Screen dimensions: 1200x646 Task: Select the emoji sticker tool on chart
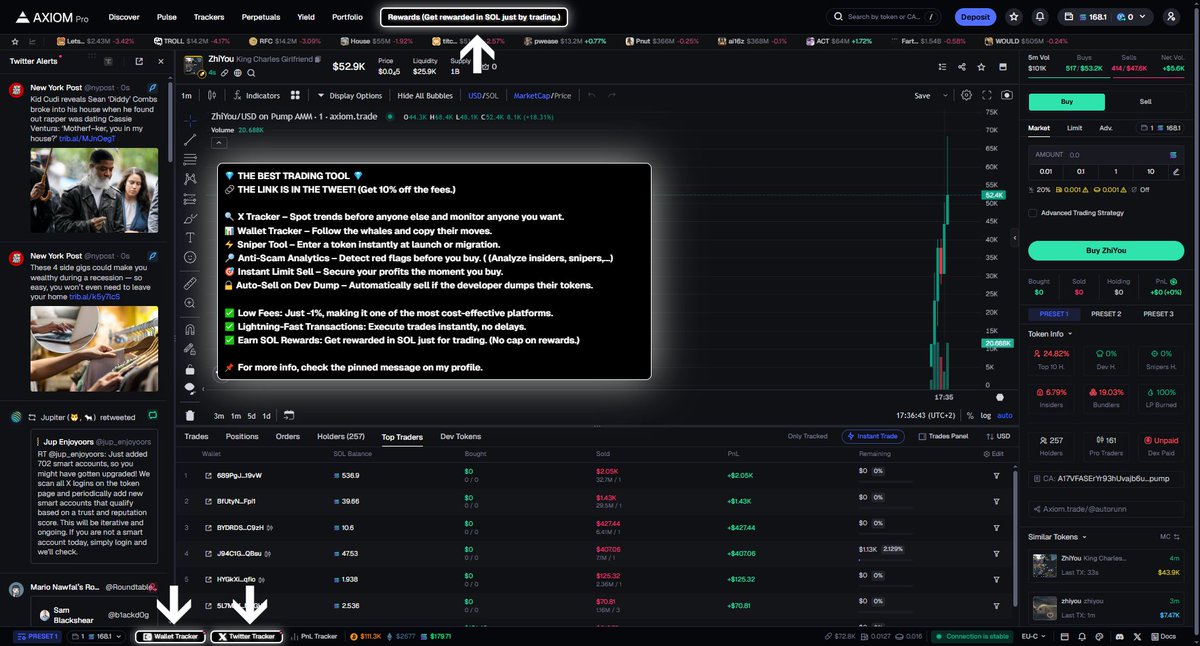coord(190,257)
